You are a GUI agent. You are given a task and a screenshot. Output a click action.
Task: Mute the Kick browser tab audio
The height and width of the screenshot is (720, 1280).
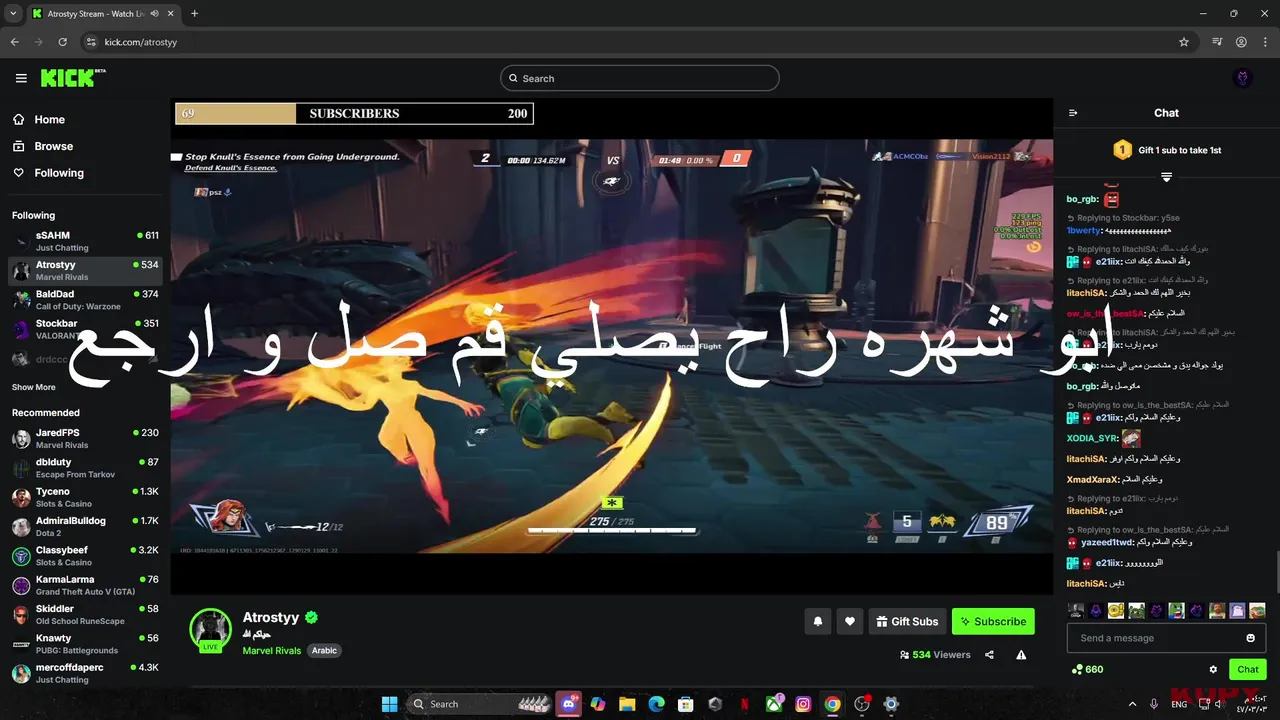pyautogui.click(x=154, y=14)
